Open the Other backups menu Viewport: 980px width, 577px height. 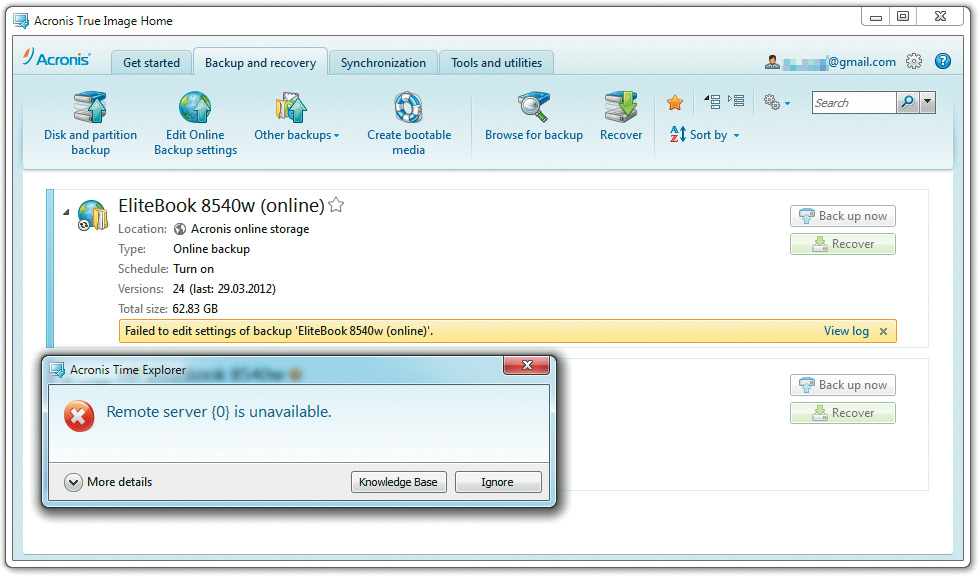click(296, 117)
